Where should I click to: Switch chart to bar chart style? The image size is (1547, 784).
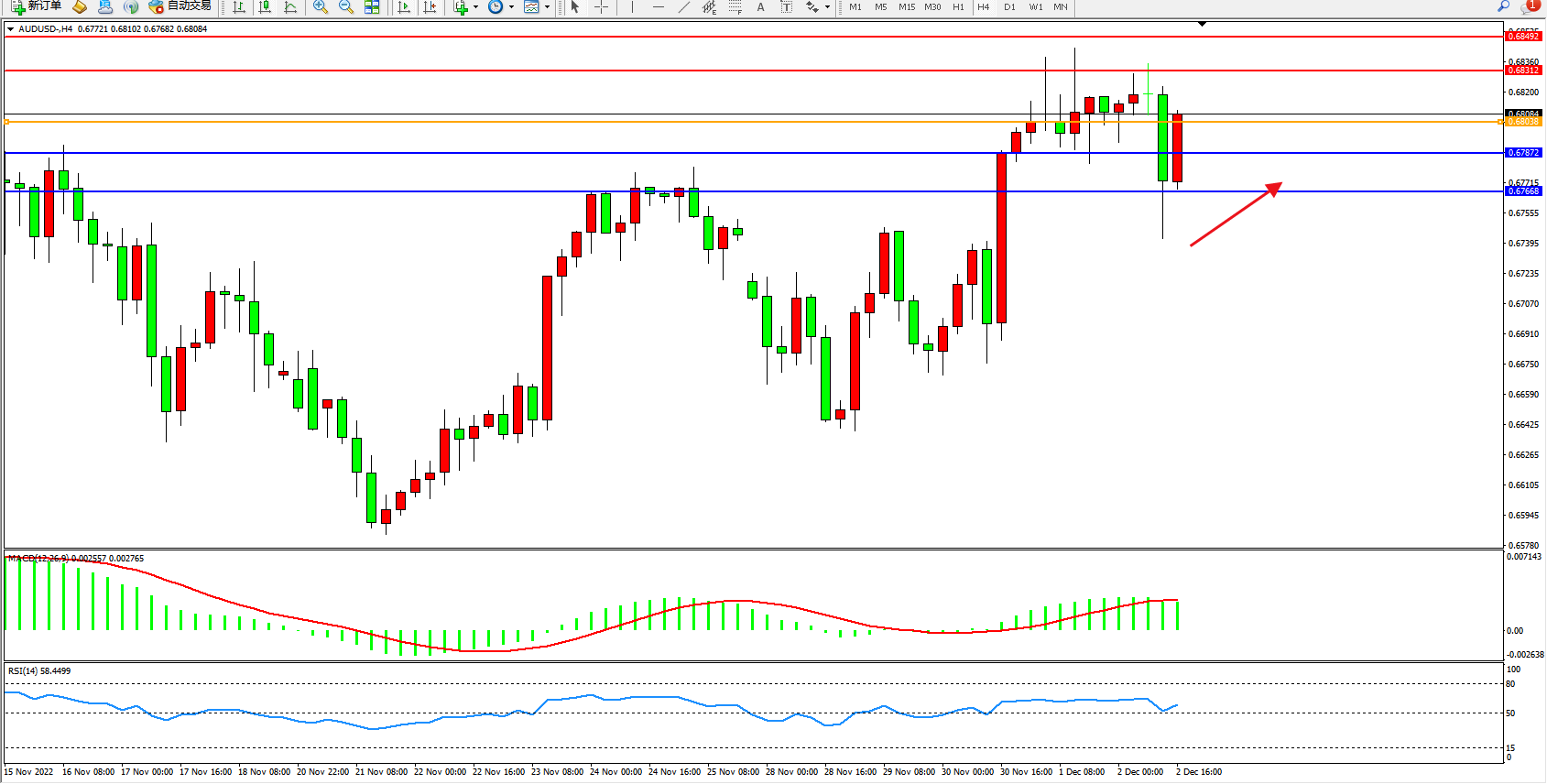point(239,6)
